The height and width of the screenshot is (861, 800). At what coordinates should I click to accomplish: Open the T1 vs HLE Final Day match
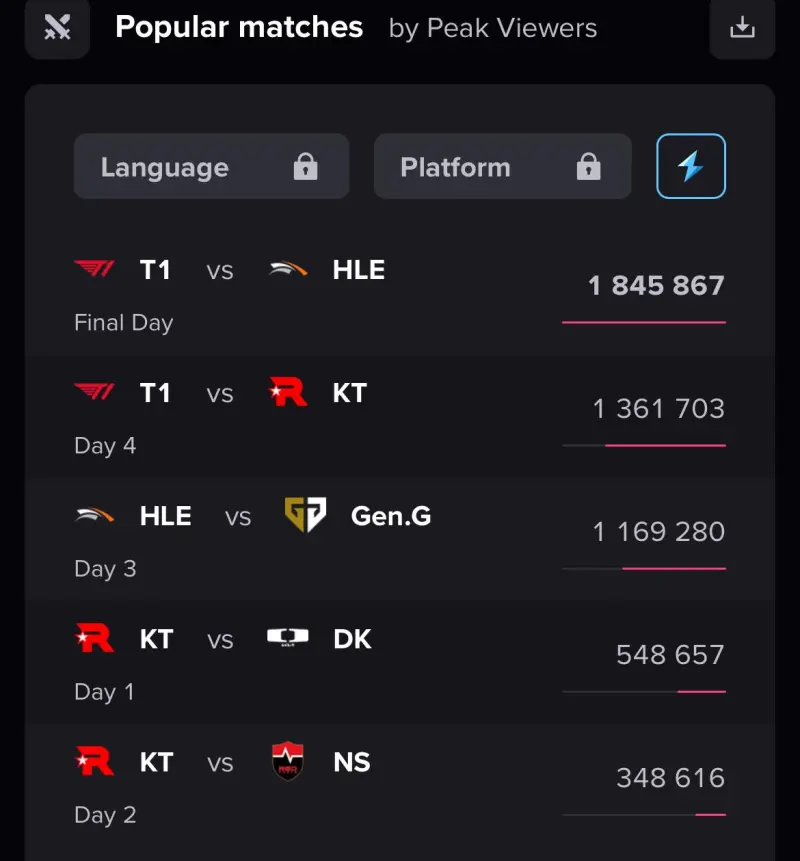(x=400, y=295)
